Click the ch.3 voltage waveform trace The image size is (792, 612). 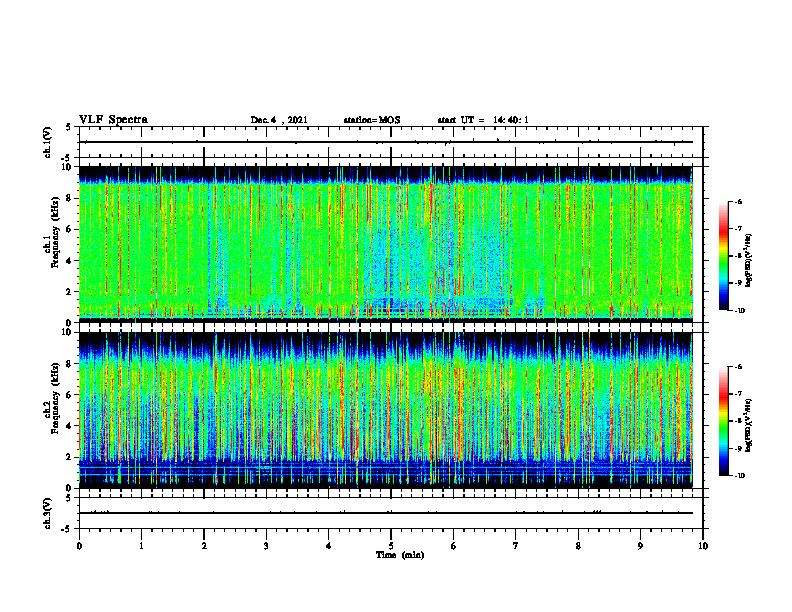coord(386,513)
